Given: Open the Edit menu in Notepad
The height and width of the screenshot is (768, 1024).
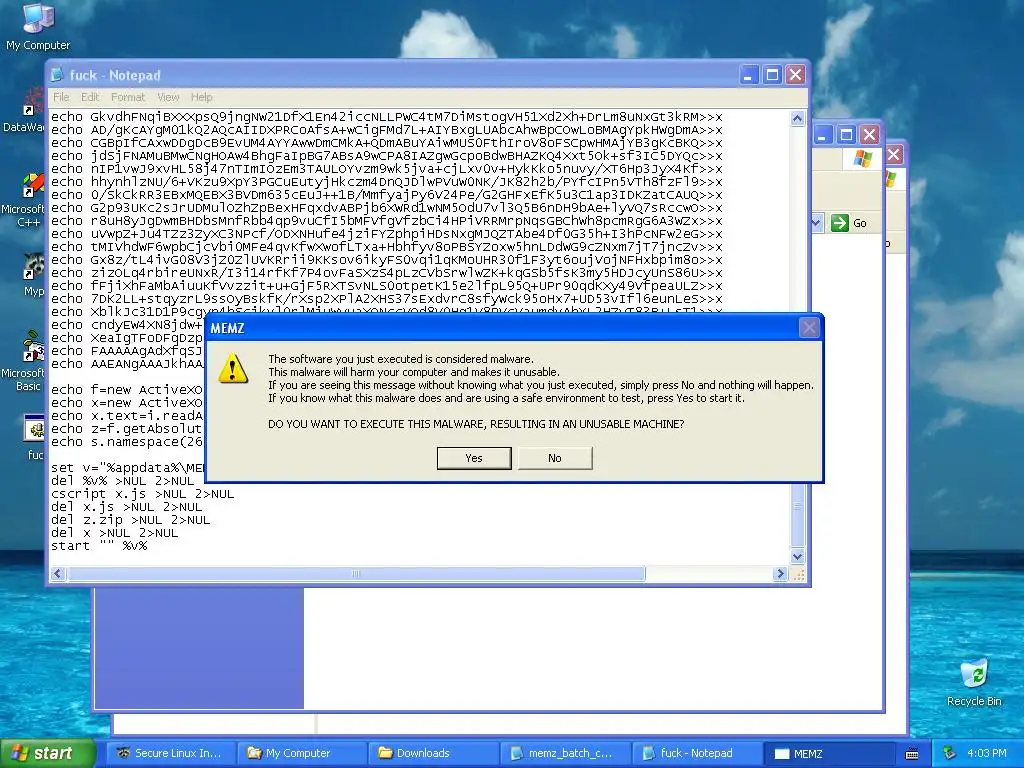Looking at the screenshot, I should [x=90, y=97].
